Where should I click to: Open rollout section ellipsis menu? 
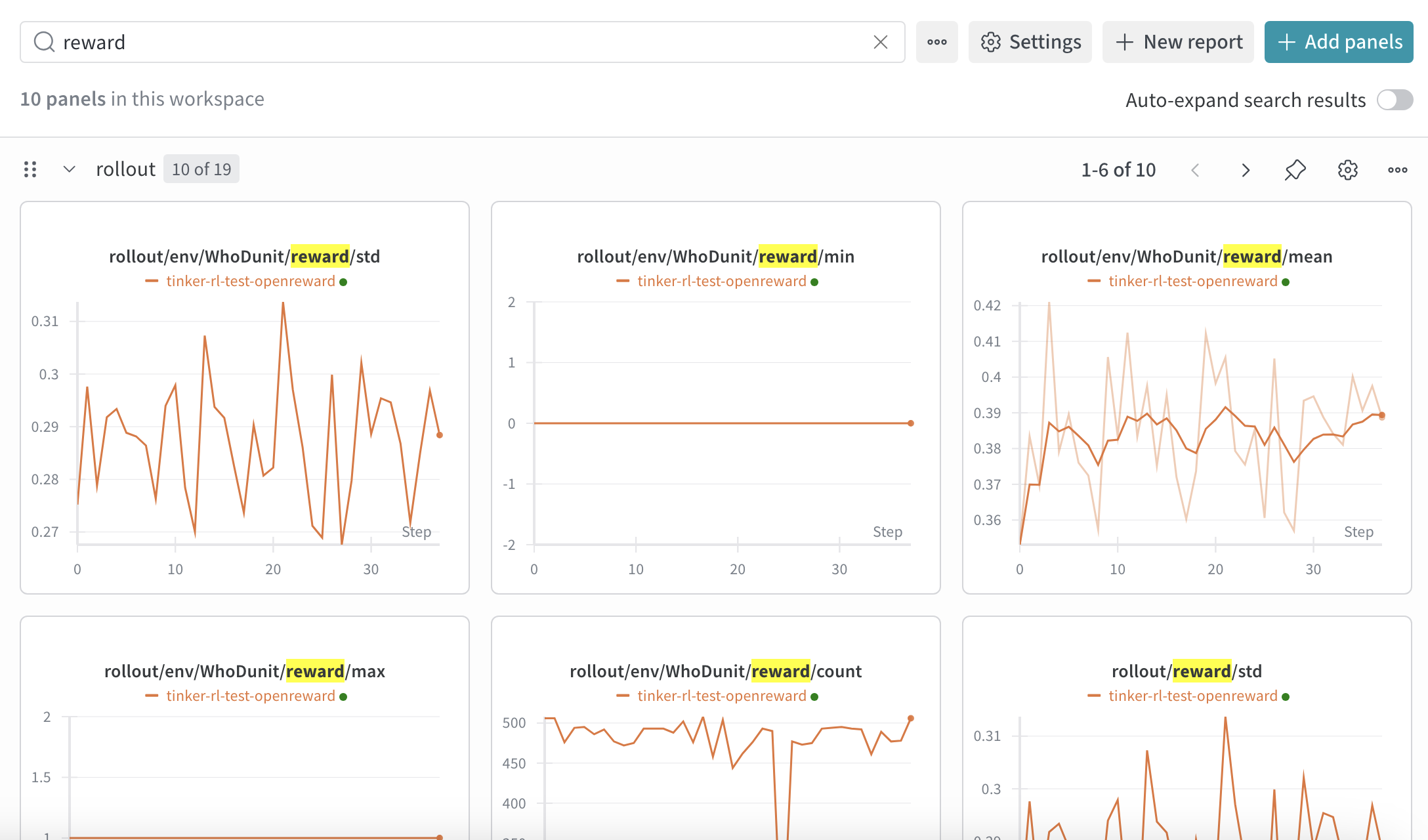coord(1397,170)
